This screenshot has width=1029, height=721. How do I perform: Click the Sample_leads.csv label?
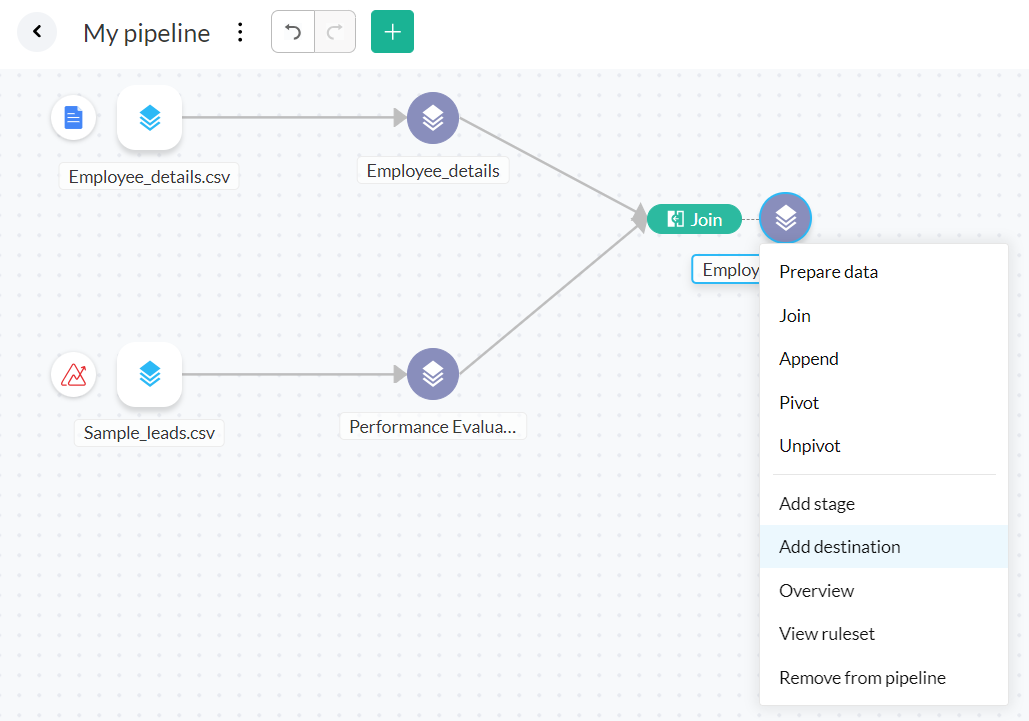point(149,433)
